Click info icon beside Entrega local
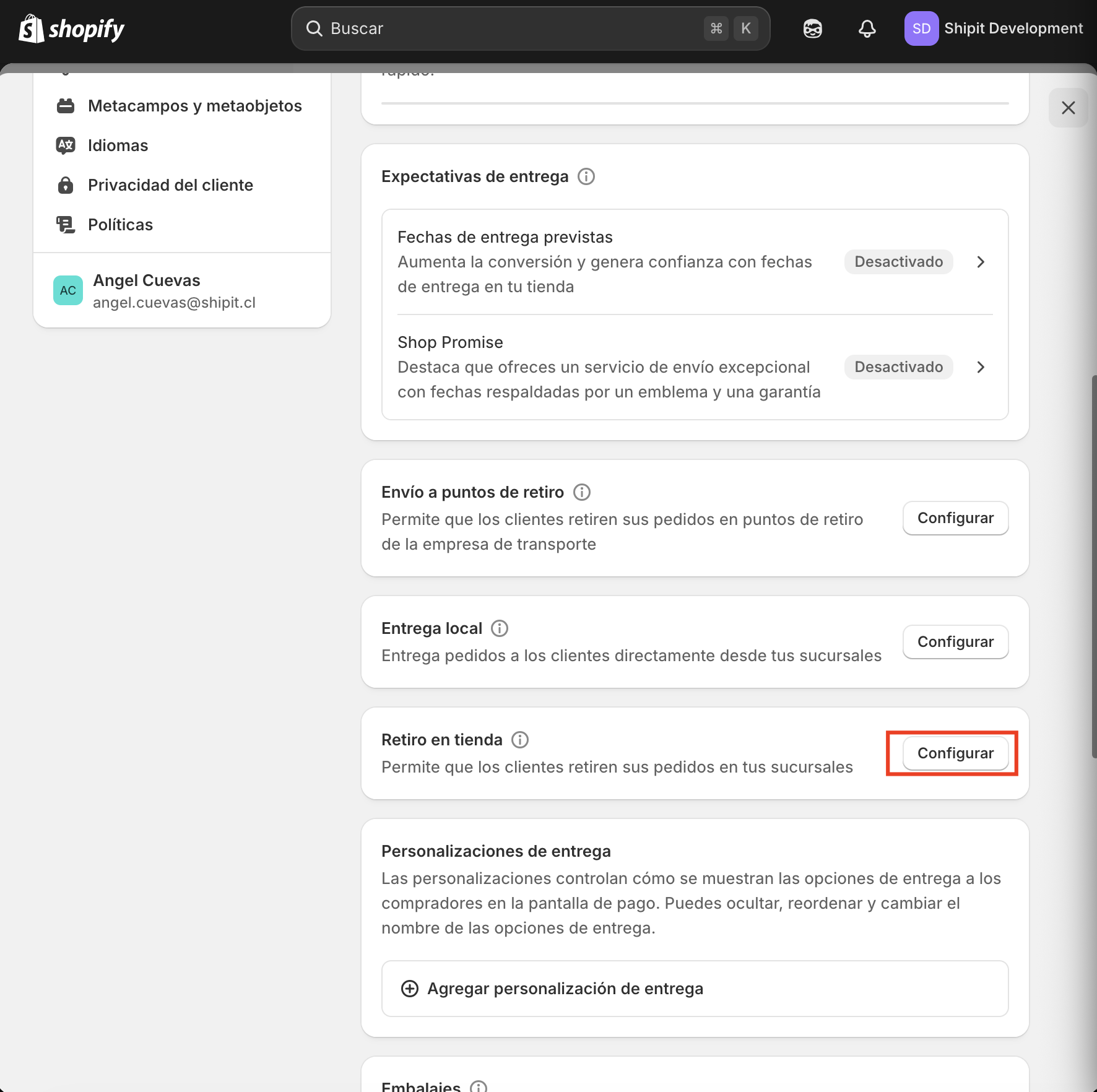Viewport: 1097px width, 1092px height. click(x=499, y=628)
